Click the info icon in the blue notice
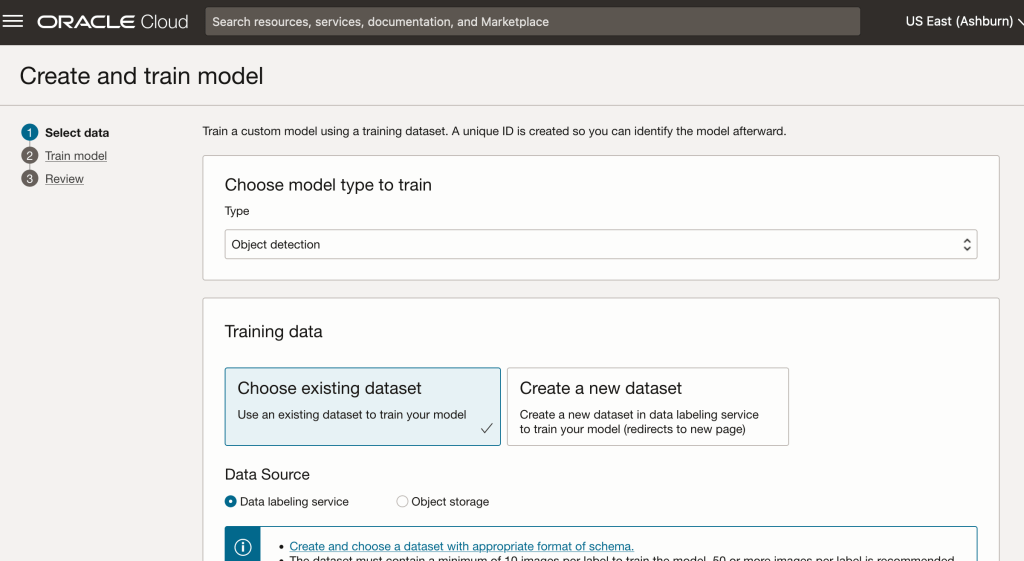The height and width of the screenshot is (561, 1024). [242, 547]
